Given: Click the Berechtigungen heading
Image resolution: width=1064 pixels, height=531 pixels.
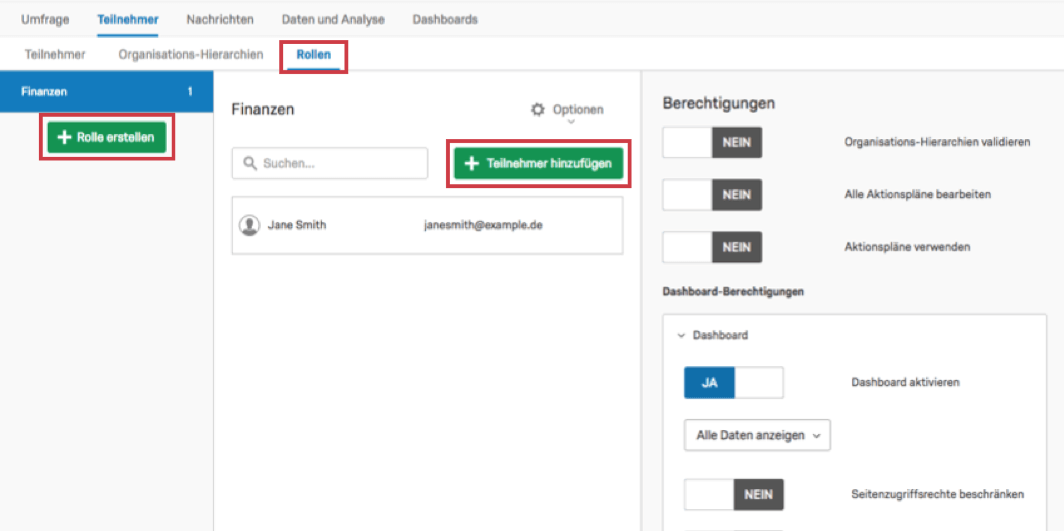Looking at the screenshot, I should 719,104.
